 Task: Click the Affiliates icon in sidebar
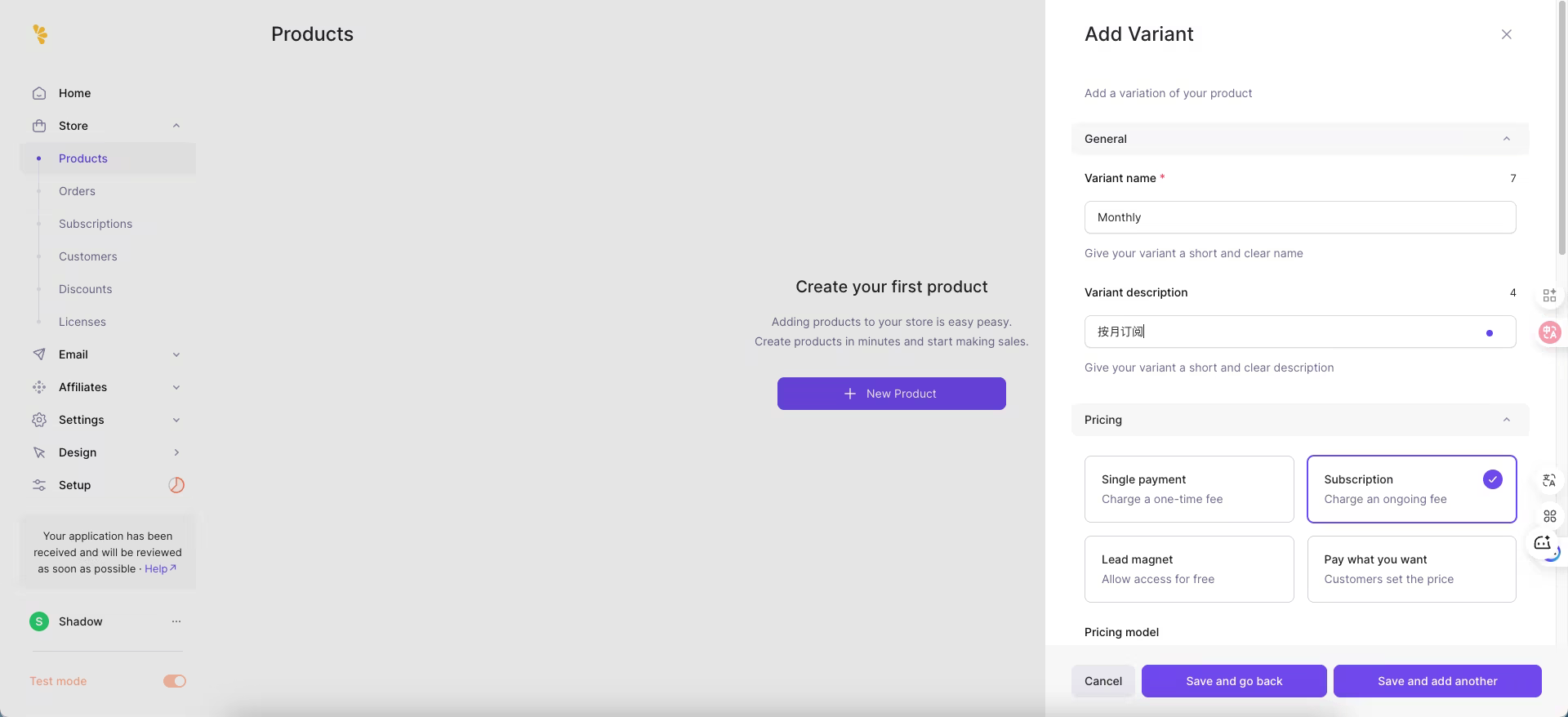coord(39,387)
